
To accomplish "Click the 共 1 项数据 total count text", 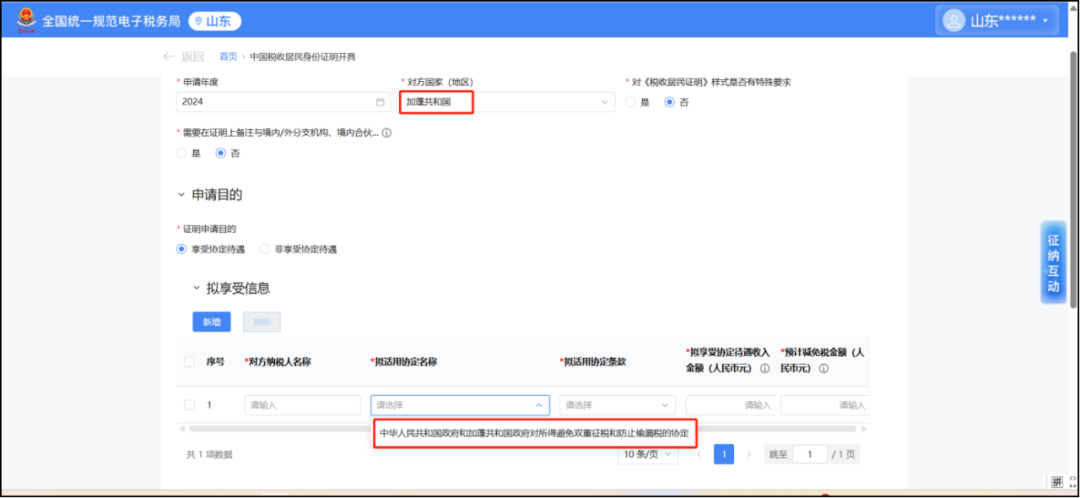I will click(x=209, y=455).
